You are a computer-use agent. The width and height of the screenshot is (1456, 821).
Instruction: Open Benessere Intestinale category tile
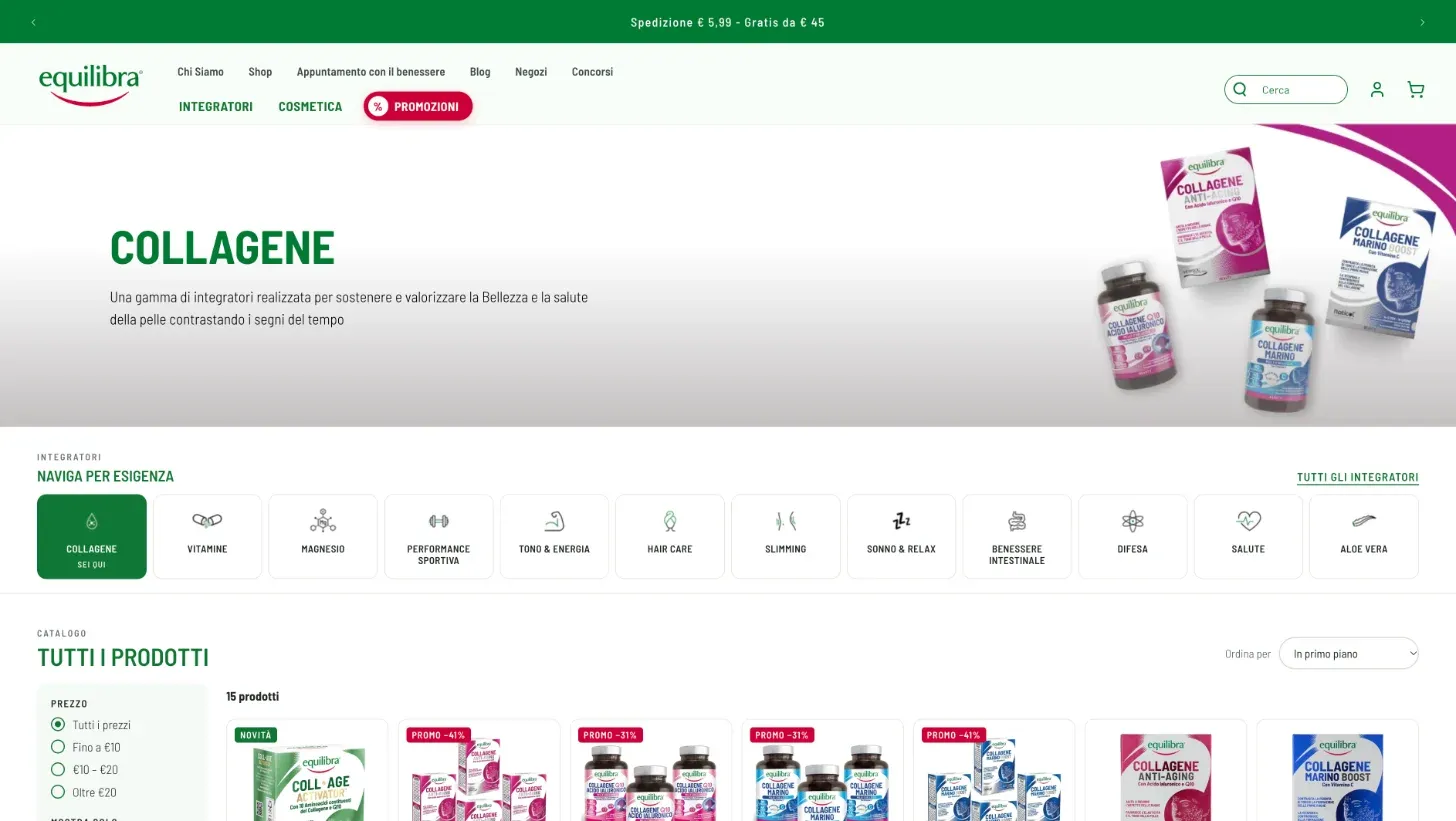point(1017,537)
